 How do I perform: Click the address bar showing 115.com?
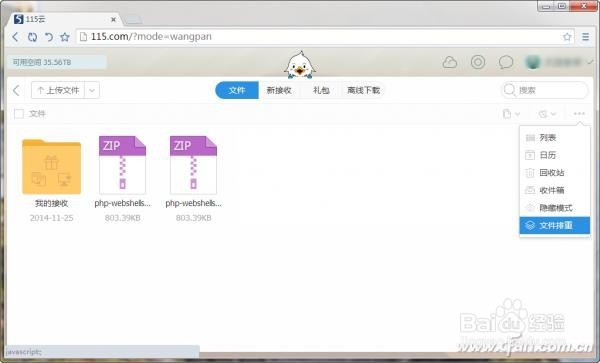point(324,37)
